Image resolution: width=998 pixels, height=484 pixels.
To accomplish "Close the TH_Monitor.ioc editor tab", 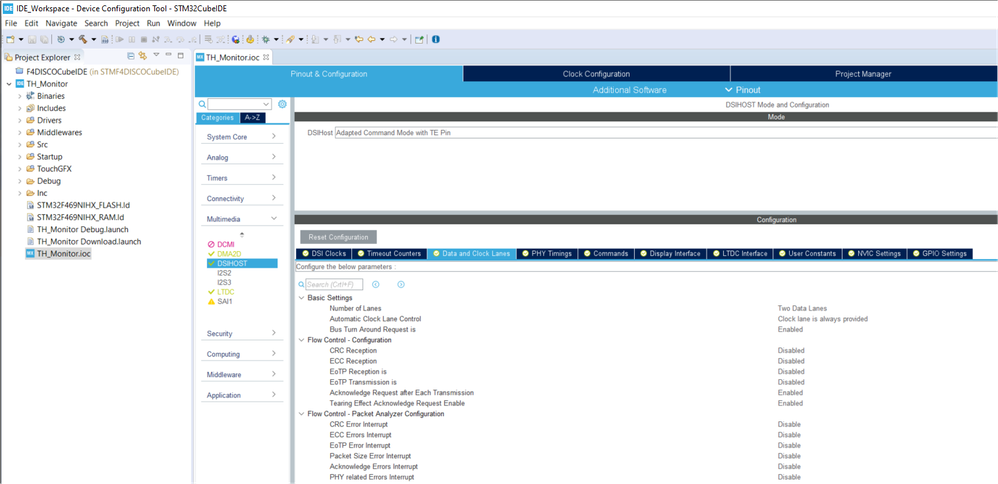I will (266, 57).
